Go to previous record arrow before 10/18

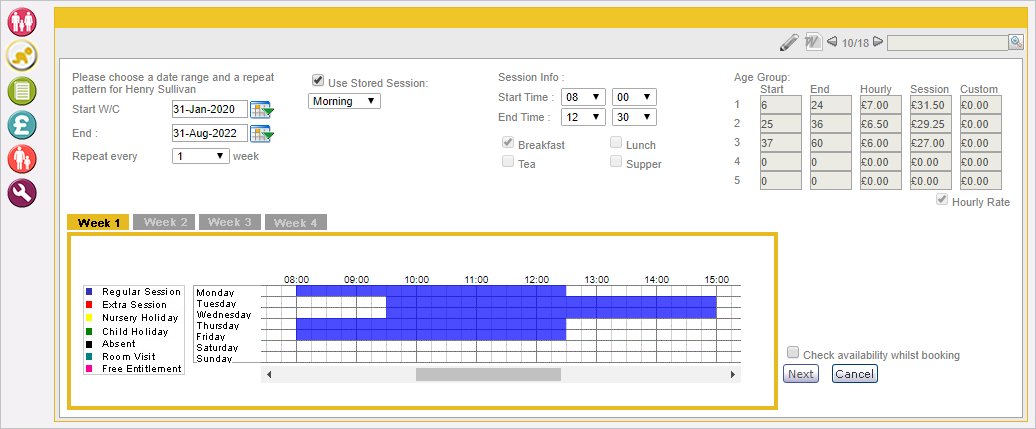point(832,42)
